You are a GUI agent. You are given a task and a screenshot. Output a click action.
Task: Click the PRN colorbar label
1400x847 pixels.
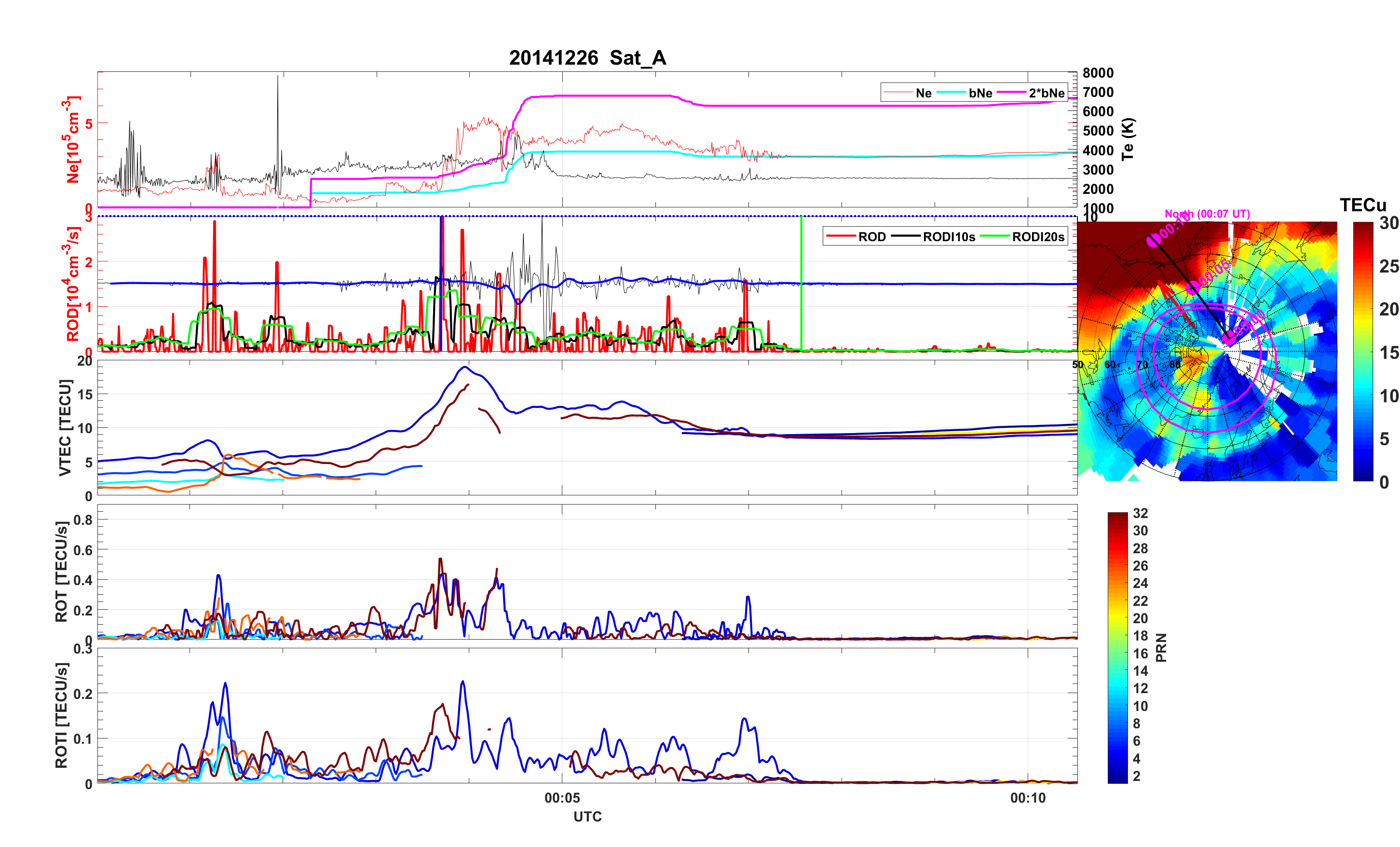pyautogui.click(x=1161, y=647)
